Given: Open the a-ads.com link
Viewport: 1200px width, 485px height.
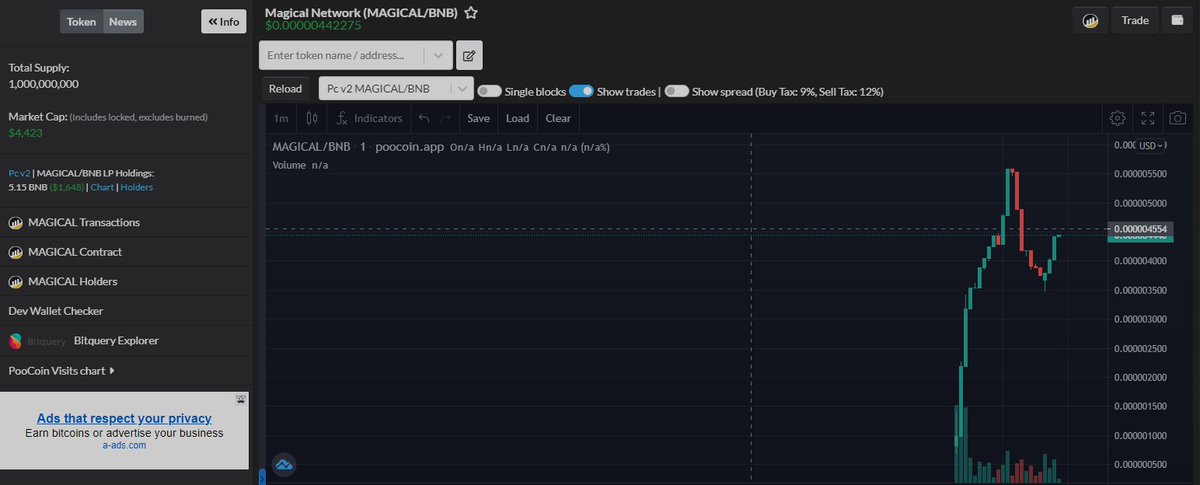Looking at the screenshot, I should coord(124,445).
